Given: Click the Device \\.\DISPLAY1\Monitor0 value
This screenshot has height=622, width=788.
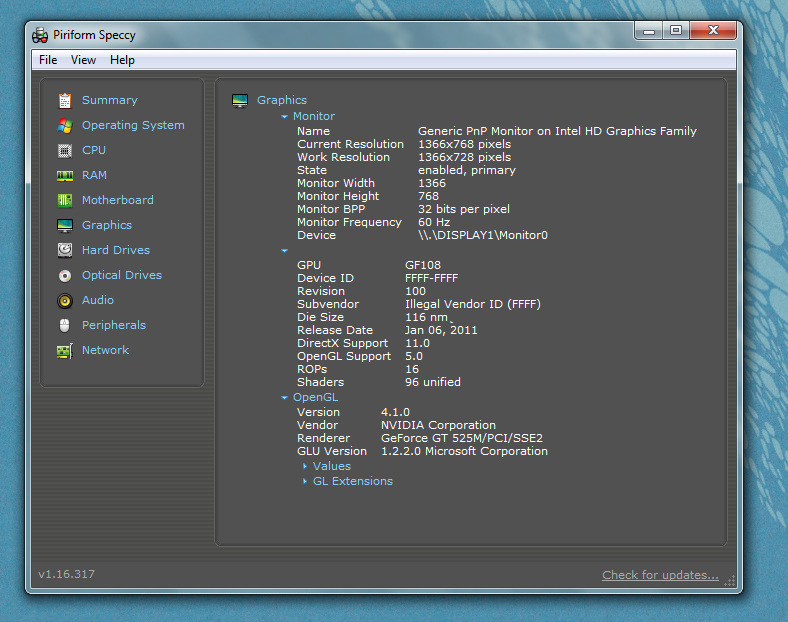Looking at the screenshot, I should click(x=483, y=235).
